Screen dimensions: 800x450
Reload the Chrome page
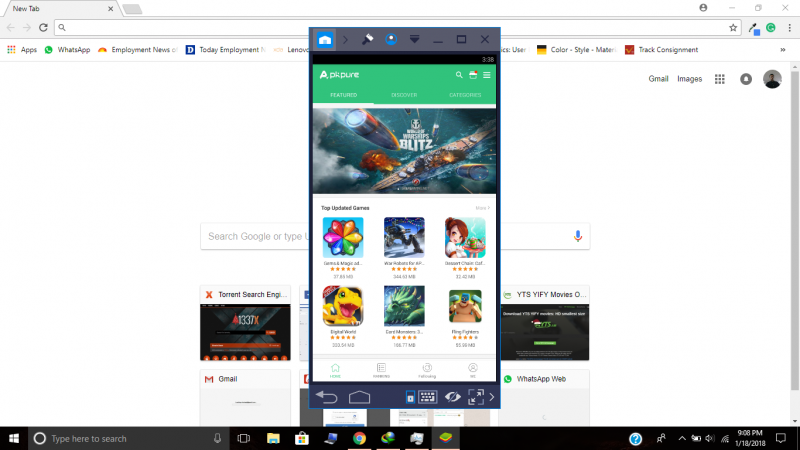tap(43, 28)
